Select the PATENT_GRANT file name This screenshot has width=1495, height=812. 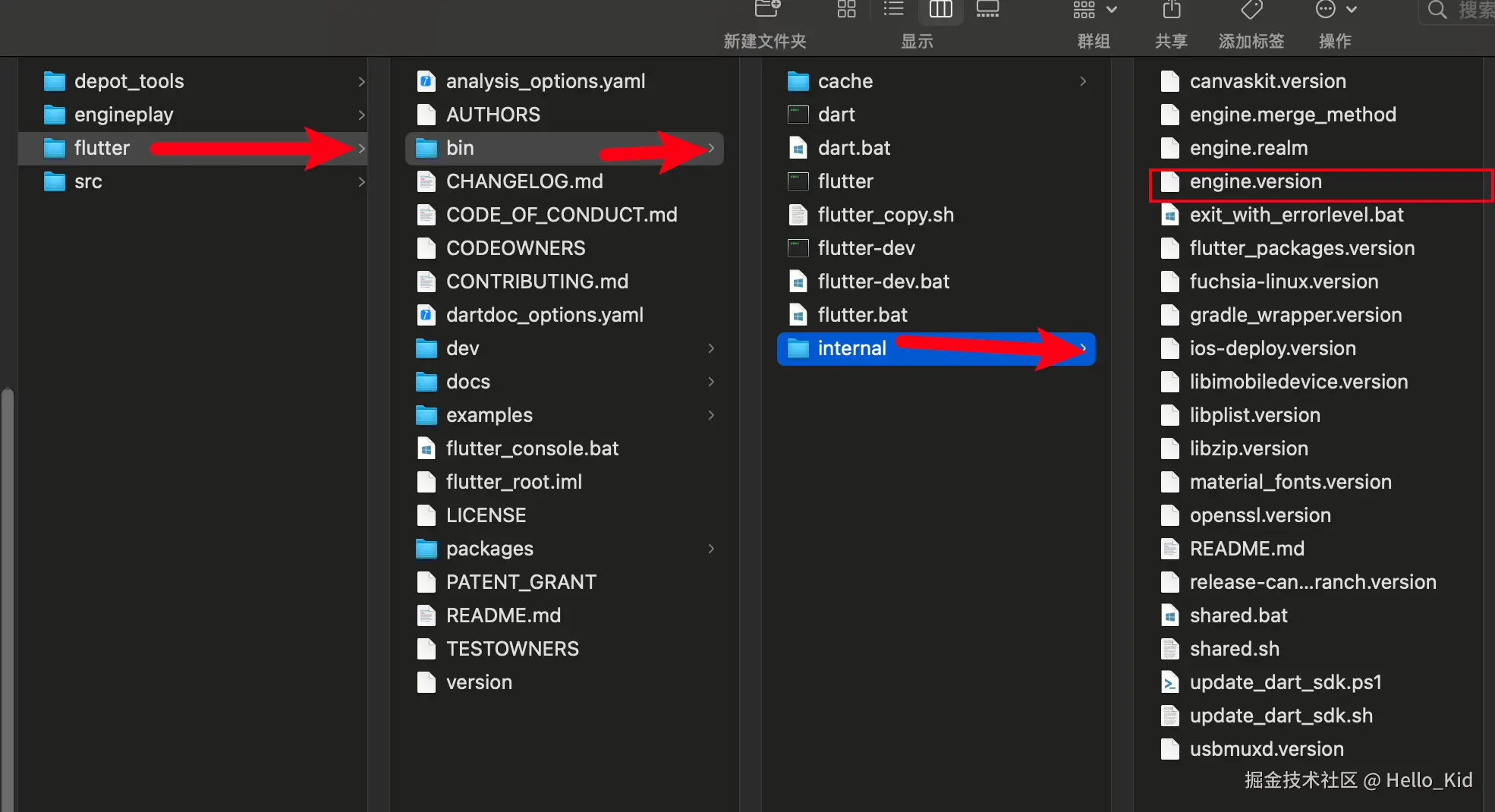tap(521, 582)
